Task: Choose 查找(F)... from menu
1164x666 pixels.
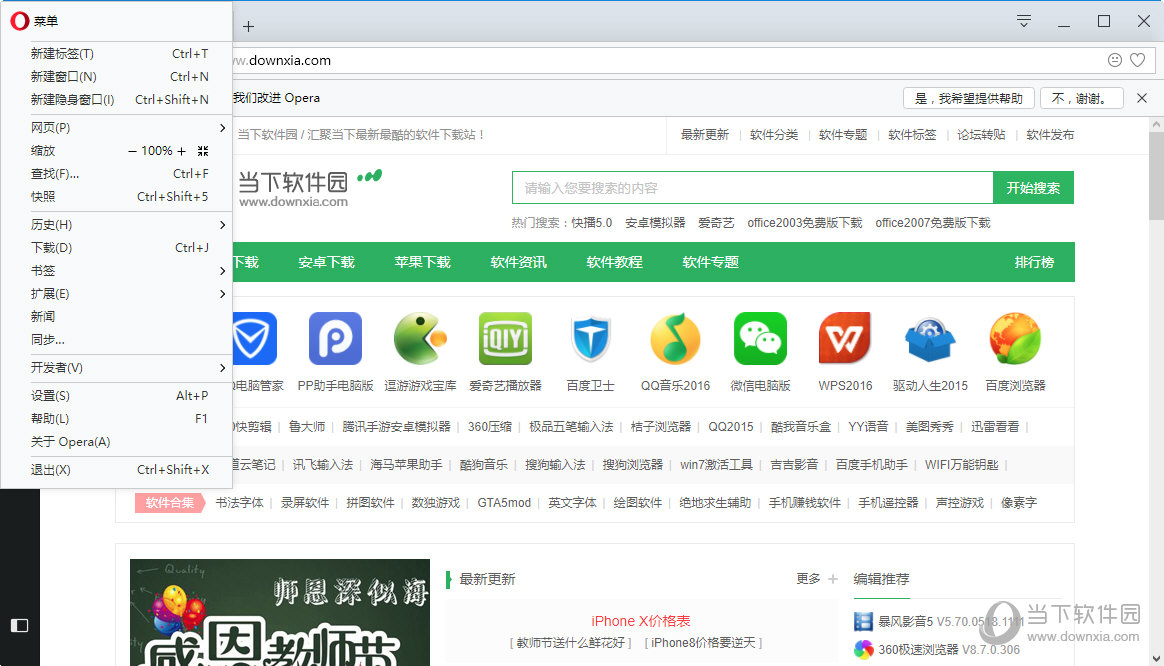Action: [x=117, y=174]
